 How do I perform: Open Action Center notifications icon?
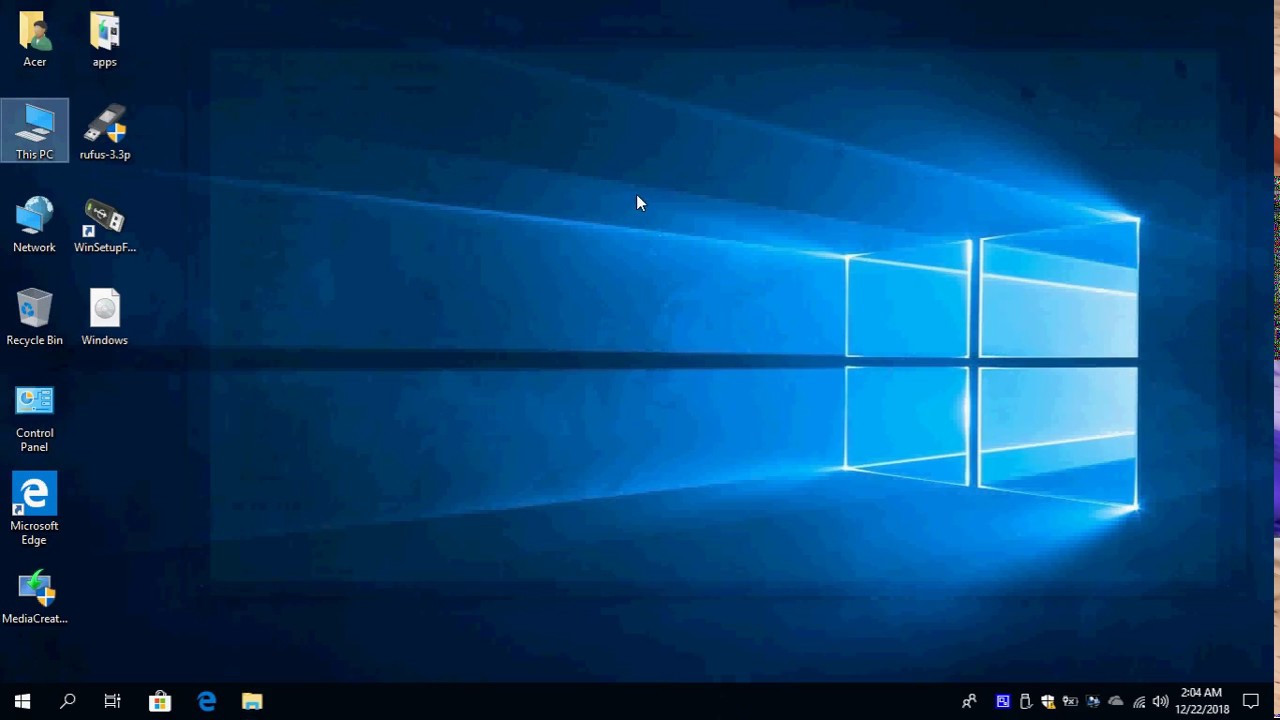point(1251,701)
